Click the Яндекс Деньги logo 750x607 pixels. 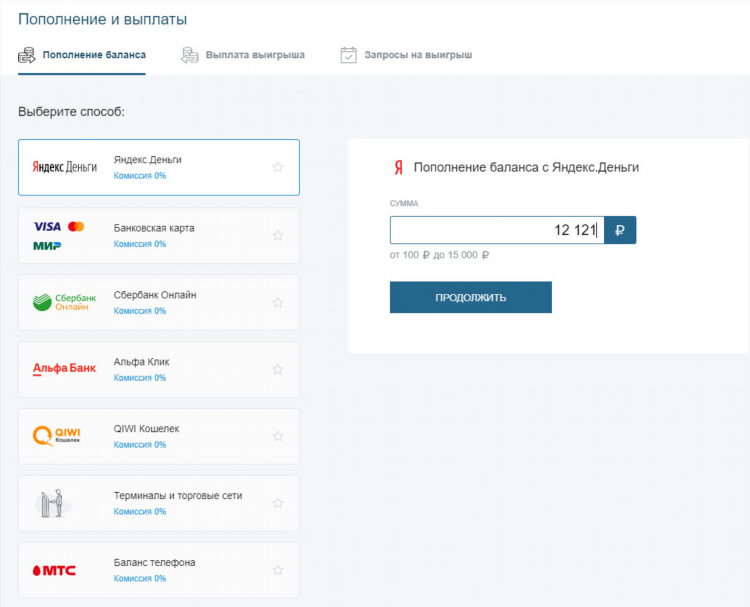pos(65,167)
